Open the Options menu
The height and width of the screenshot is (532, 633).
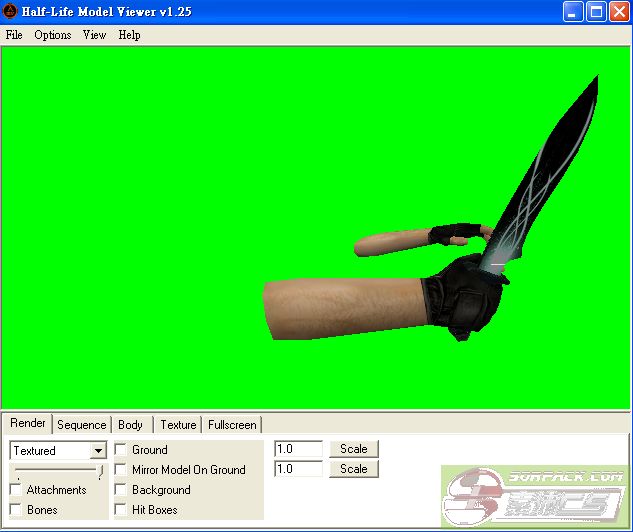tap(53, 35)
